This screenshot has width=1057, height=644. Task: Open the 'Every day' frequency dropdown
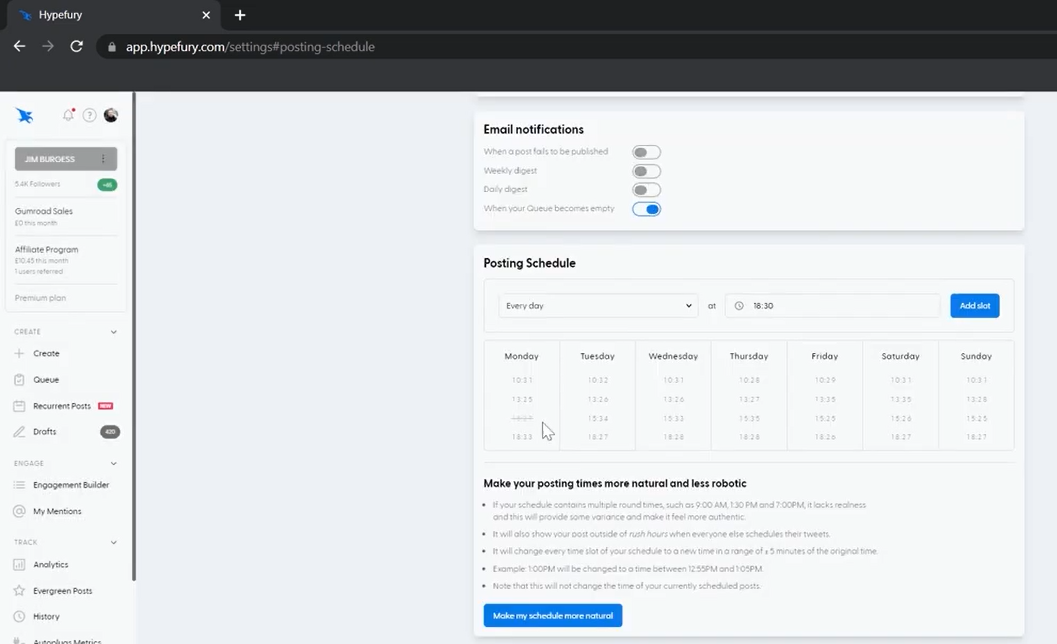pyautogui.click(x=597, y=305)
